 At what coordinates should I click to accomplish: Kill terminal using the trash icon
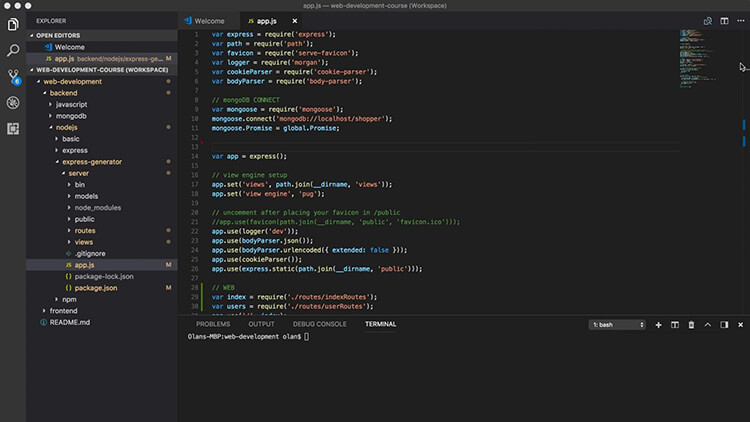691,325
